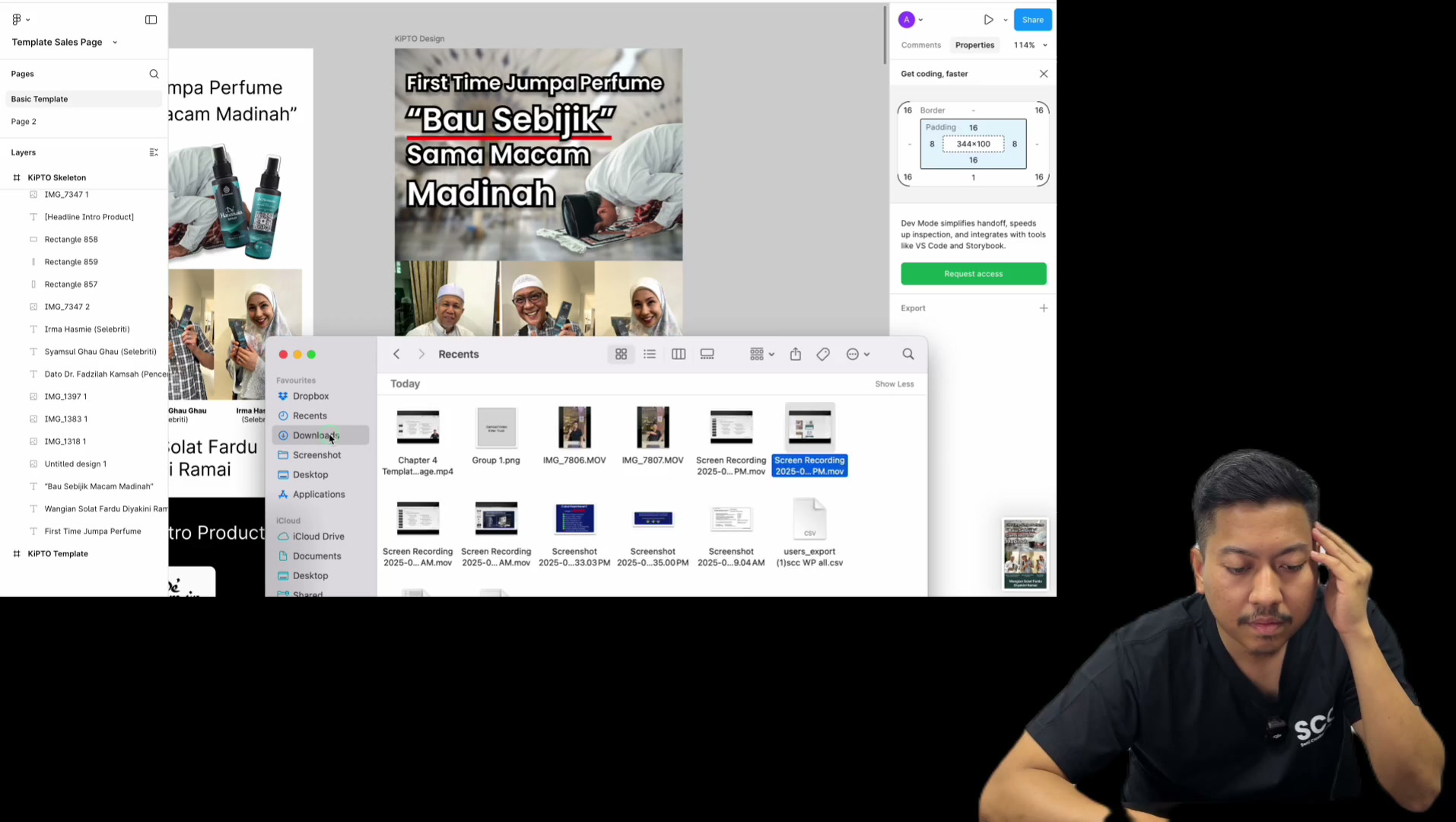Click the Finder share icon
The height and width of the screenshot is (822, 1456).
pos(796,354)
